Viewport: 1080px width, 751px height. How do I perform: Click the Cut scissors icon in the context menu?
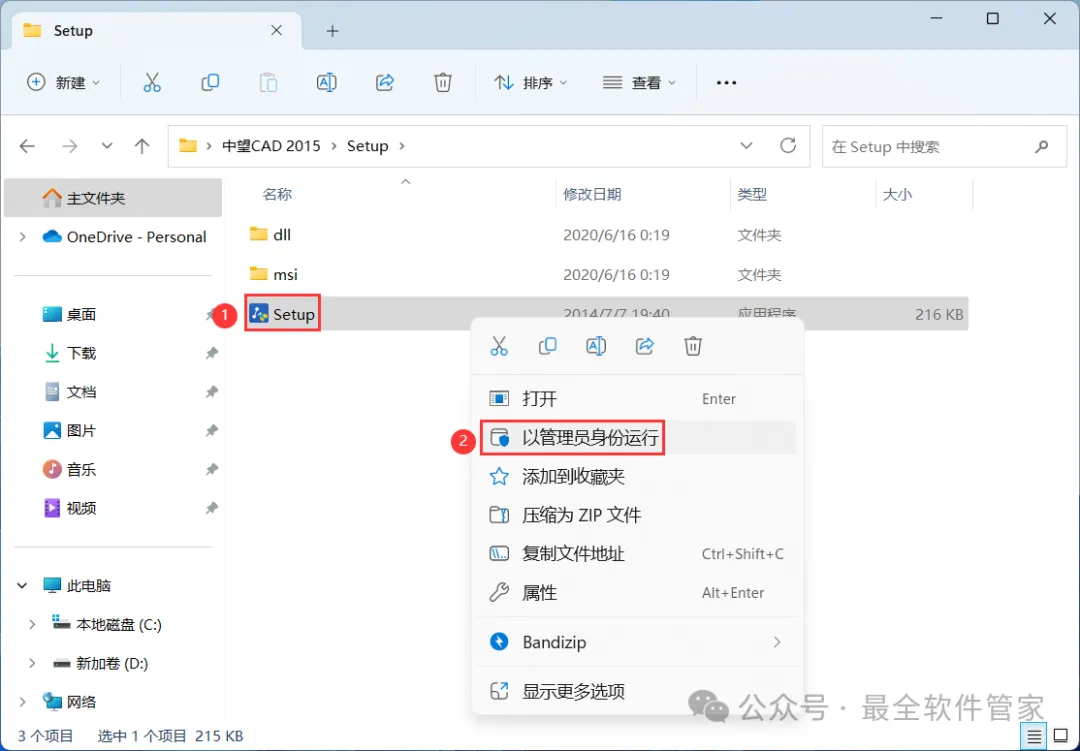click(x=499, y=346)
